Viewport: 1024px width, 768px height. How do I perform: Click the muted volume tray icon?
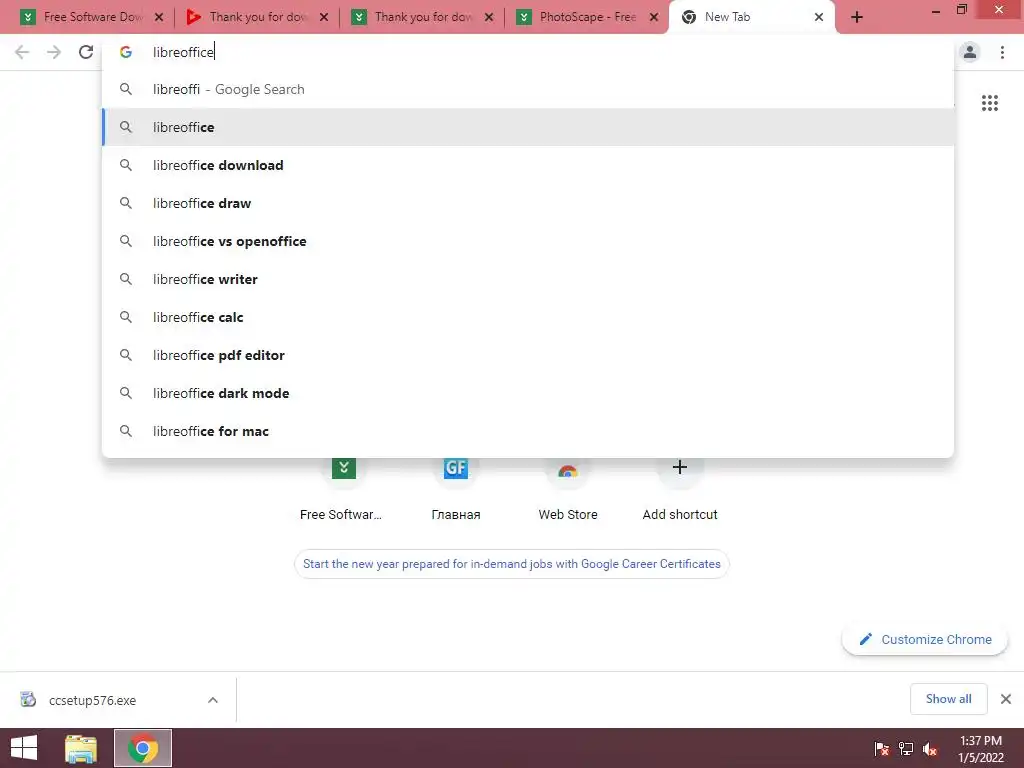pyautogui.click(x=930, y=748)
